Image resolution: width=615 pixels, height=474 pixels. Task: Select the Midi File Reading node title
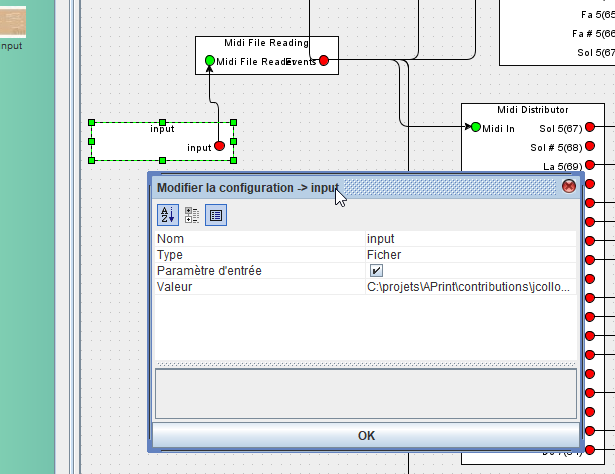pyautogui.click(x=266, y=43)
